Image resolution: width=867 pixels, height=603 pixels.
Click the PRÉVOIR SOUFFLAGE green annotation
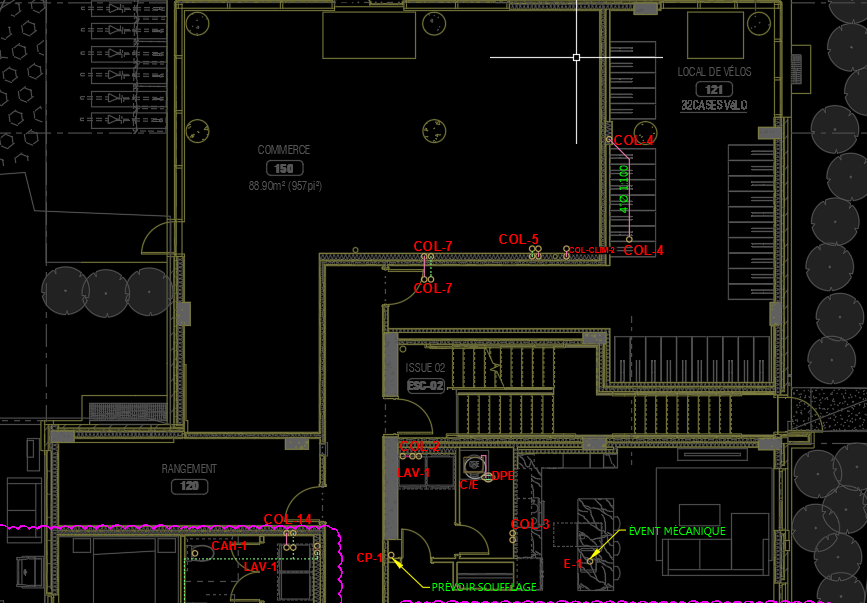(x=484, y=587)
